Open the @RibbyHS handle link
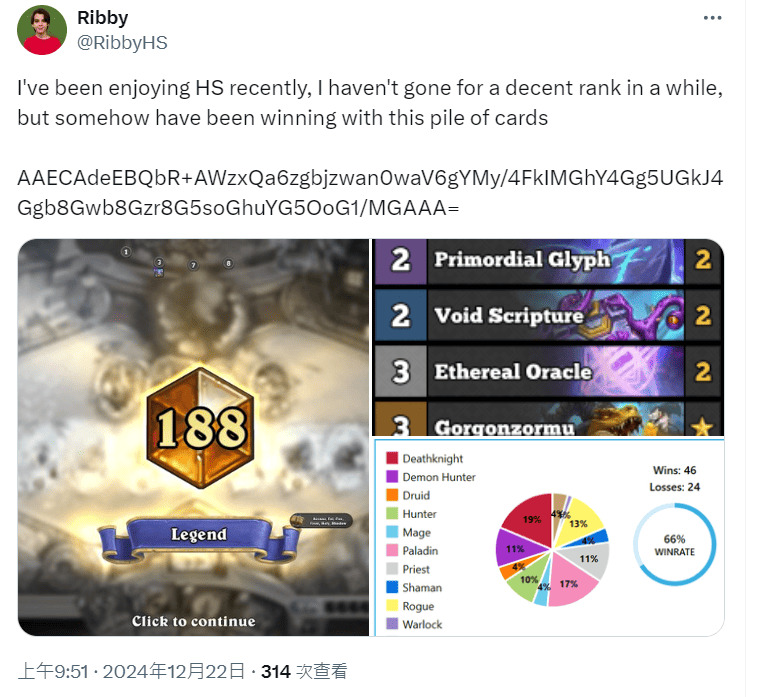 [122, 43]
